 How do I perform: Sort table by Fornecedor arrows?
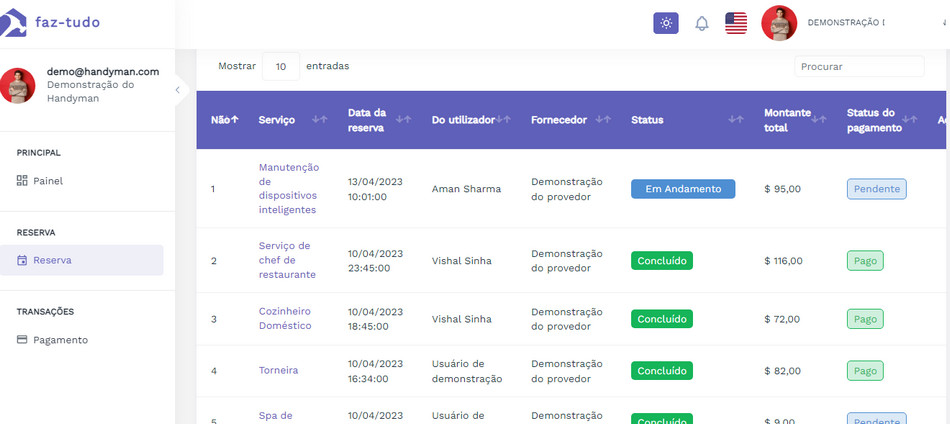coord(603,120)
